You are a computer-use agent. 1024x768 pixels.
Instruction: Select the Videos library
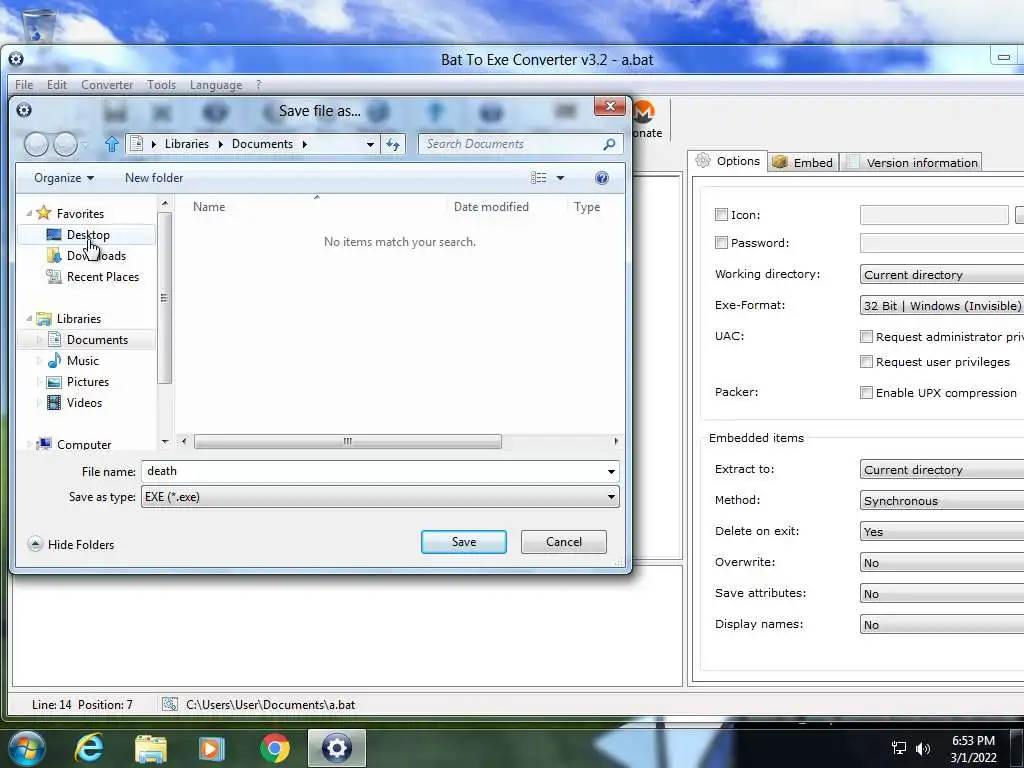[75, 402]
